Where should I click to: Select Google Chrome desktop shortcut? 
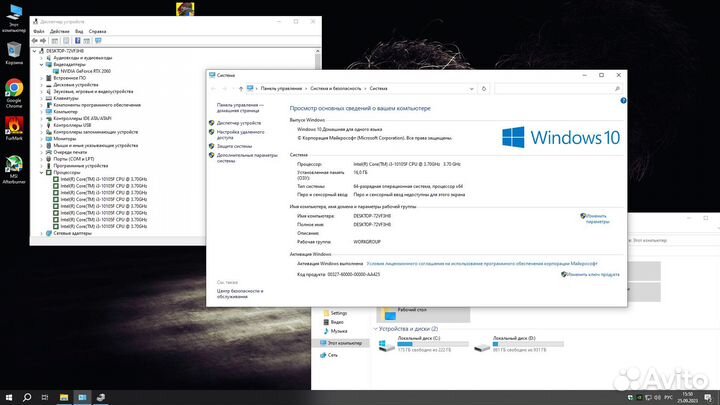coord(14,94)
